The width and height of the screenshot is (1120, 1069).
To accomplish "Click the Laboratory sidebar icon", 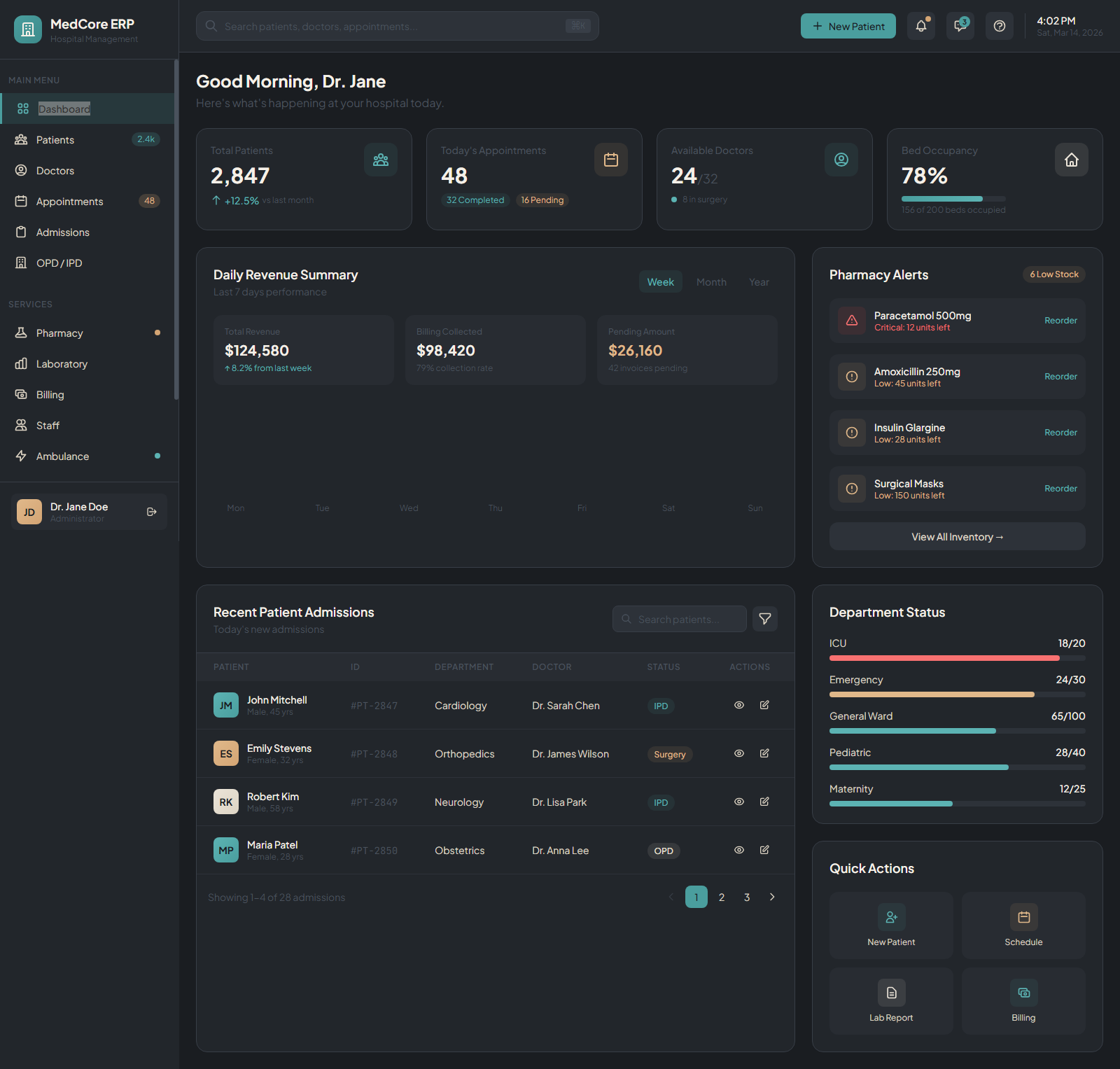I will click(x=22, y=363).
